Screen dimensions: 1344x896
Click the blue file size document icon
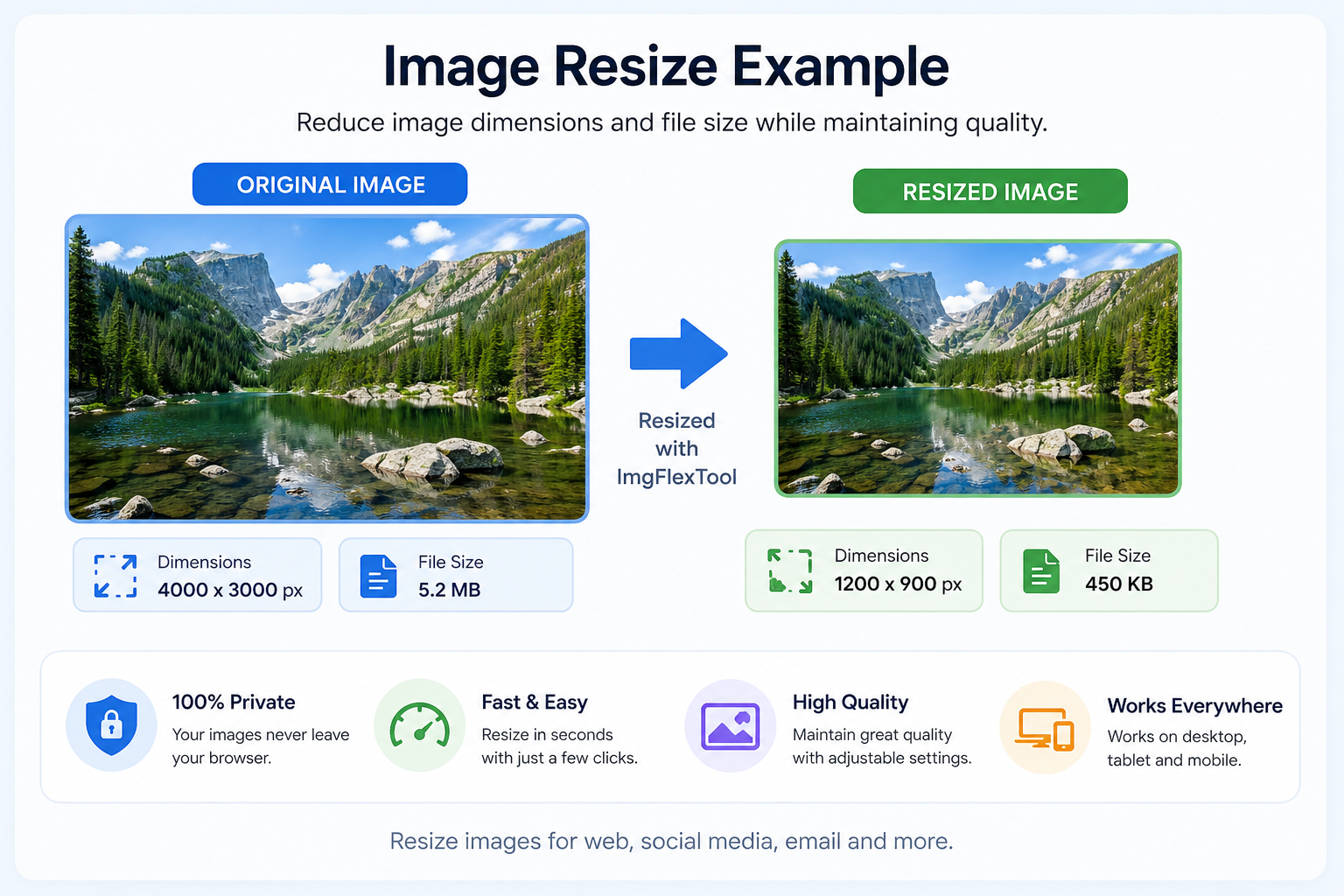tap(378, 576)
